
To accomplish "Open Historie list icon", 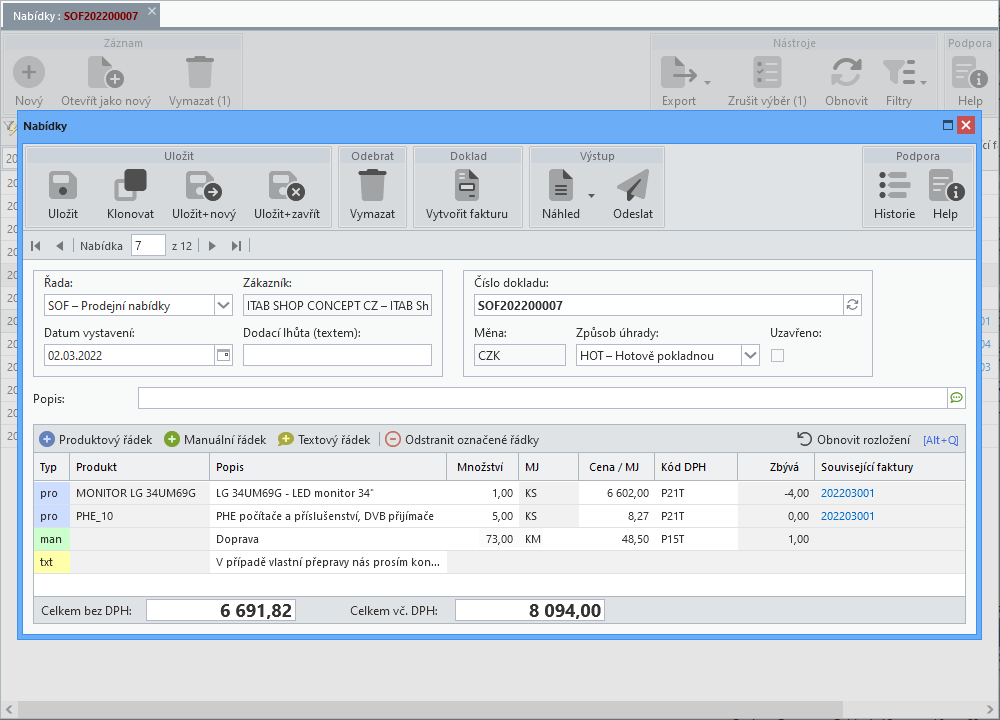I will [894, 186].
